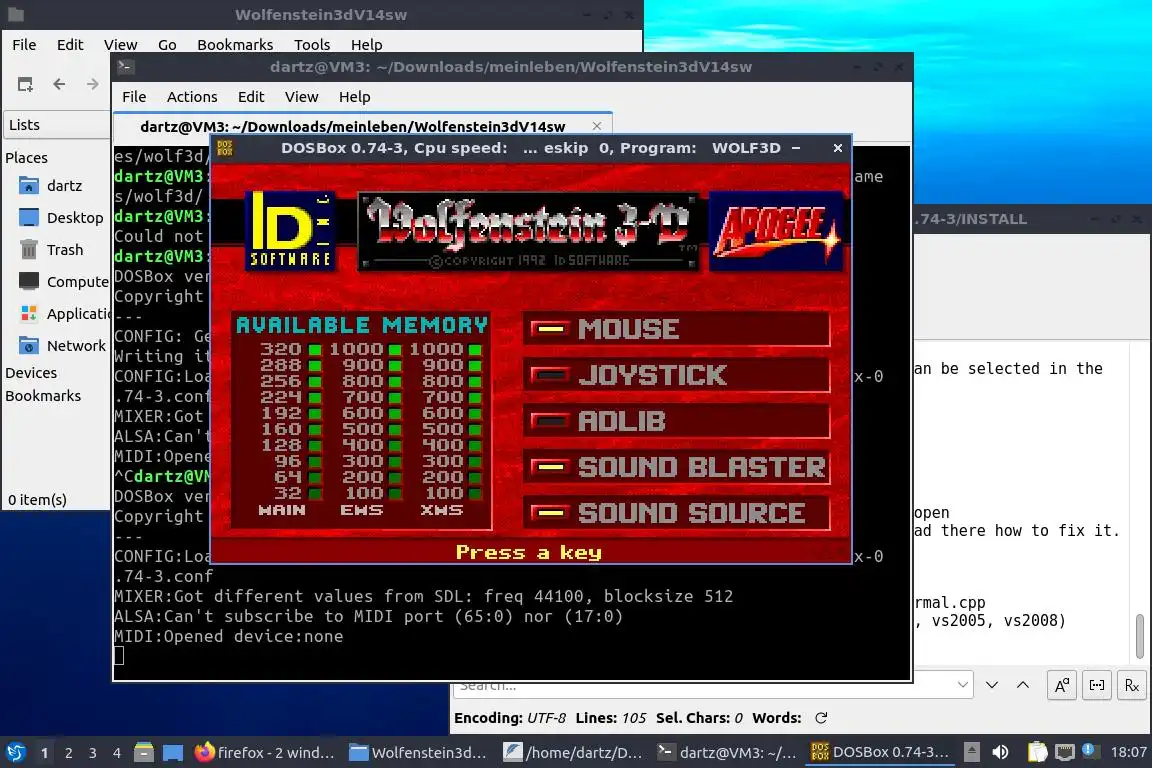Screen dimensions: 1152x768
Task: Click the id Software logo in the game
Action: point(290,230)
